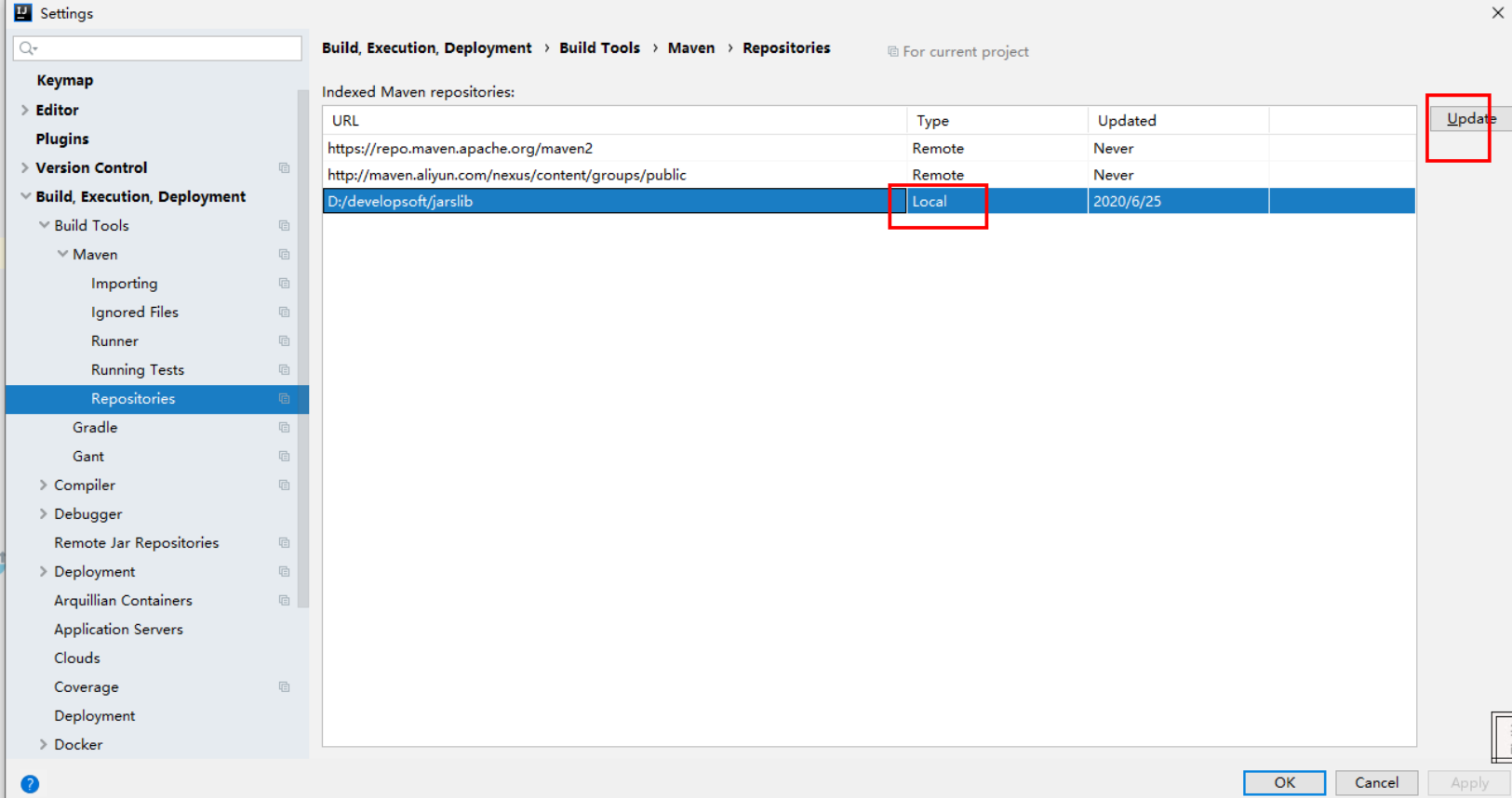1512x798 pixels.
Task: Click the project-level icon beside Gant
Action: [x=285, y=457]
